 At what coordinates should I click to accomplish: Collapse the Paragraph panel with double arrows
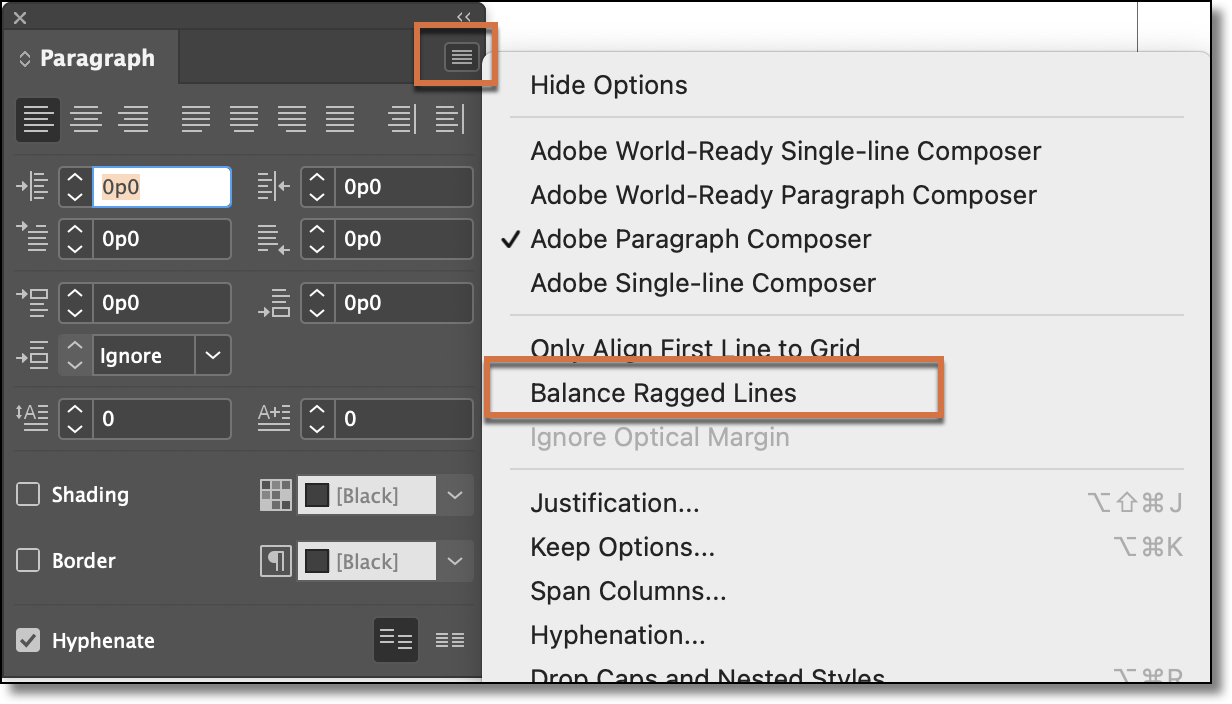tap(462, 16)
